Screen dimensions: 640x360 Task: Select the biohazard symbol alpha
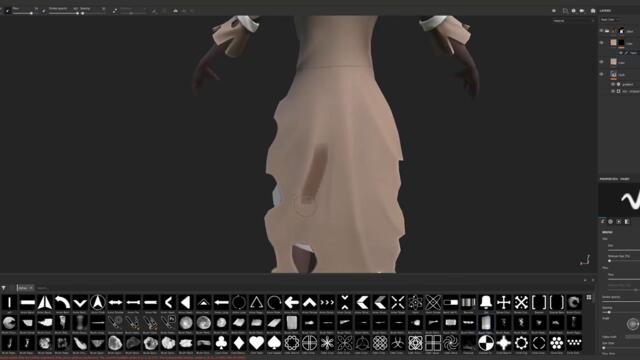click(398, 343)
